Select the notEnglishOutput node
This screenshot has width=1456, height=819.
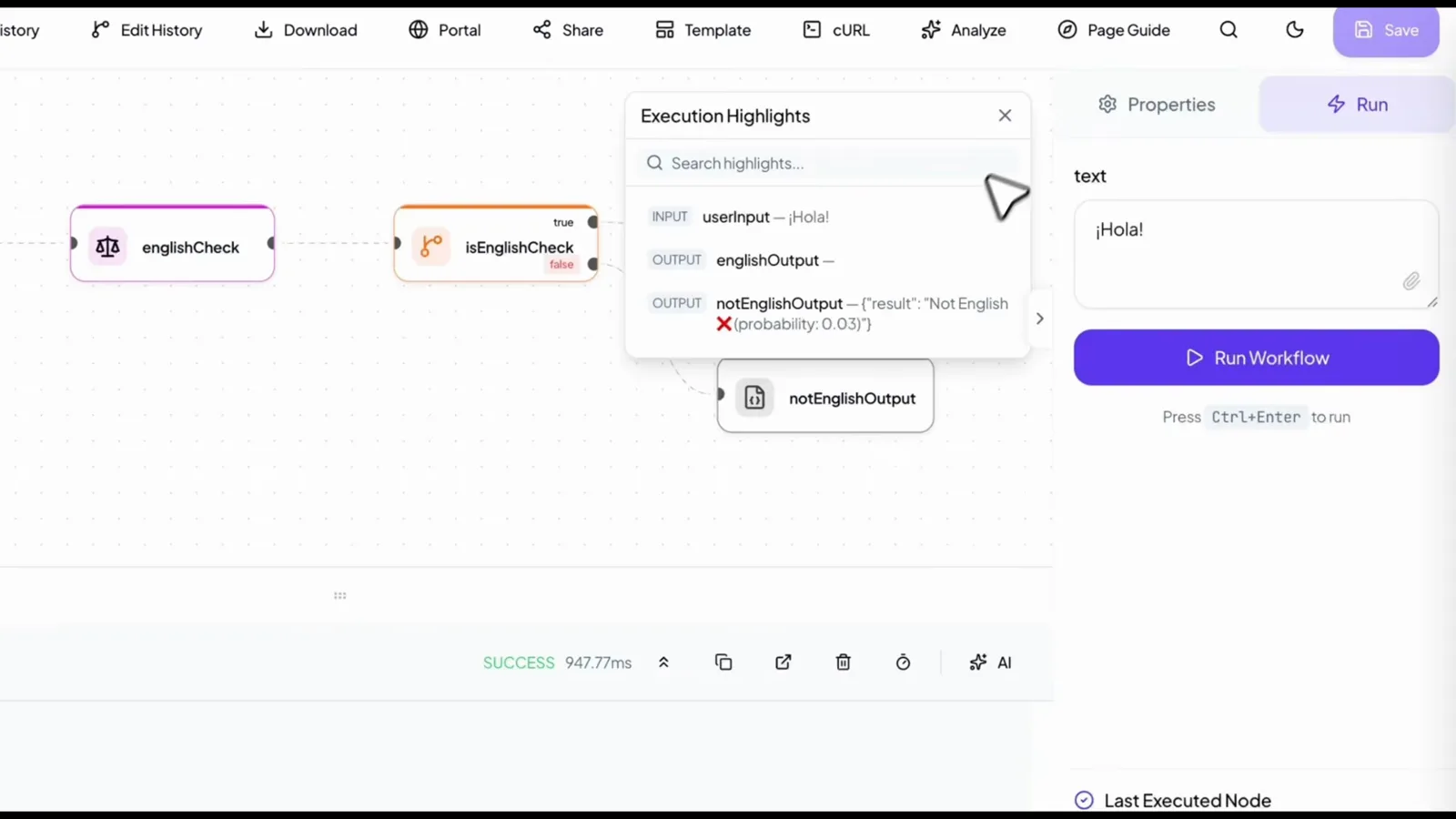coord(825,396)
